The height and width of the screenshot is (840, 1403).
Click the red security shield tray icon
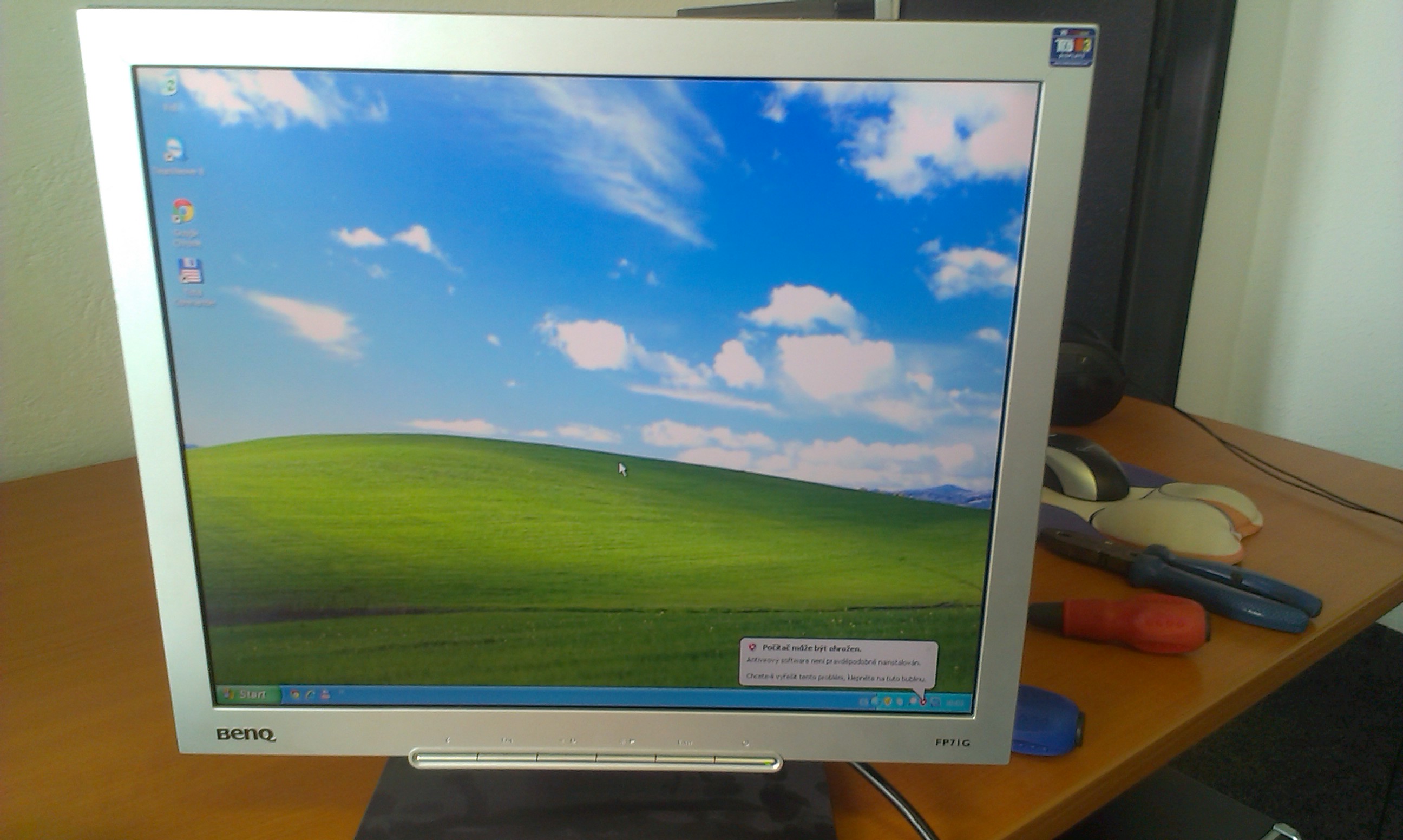[x=923, y=702]
